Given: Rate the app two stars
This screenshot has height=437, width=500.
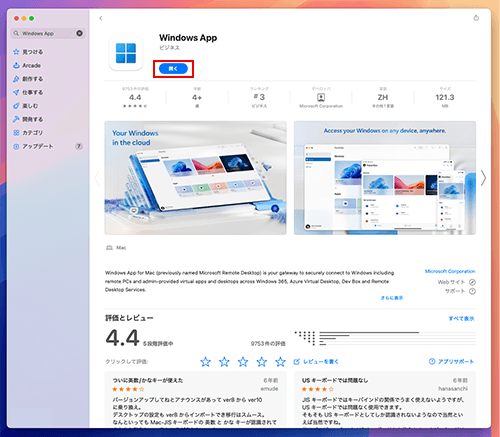Looking at the screenshot, I should click(224, 362).
